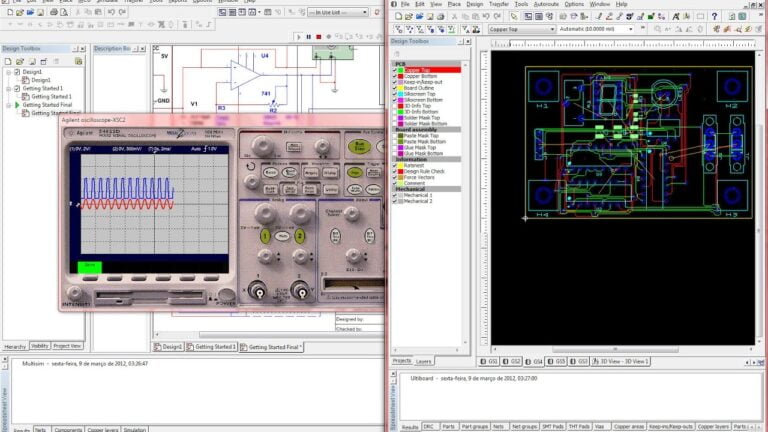Screen dimensions: 768x432
Task: Toggle the Copper Bottom layer checkbox
Action: (x=395, y=76)
